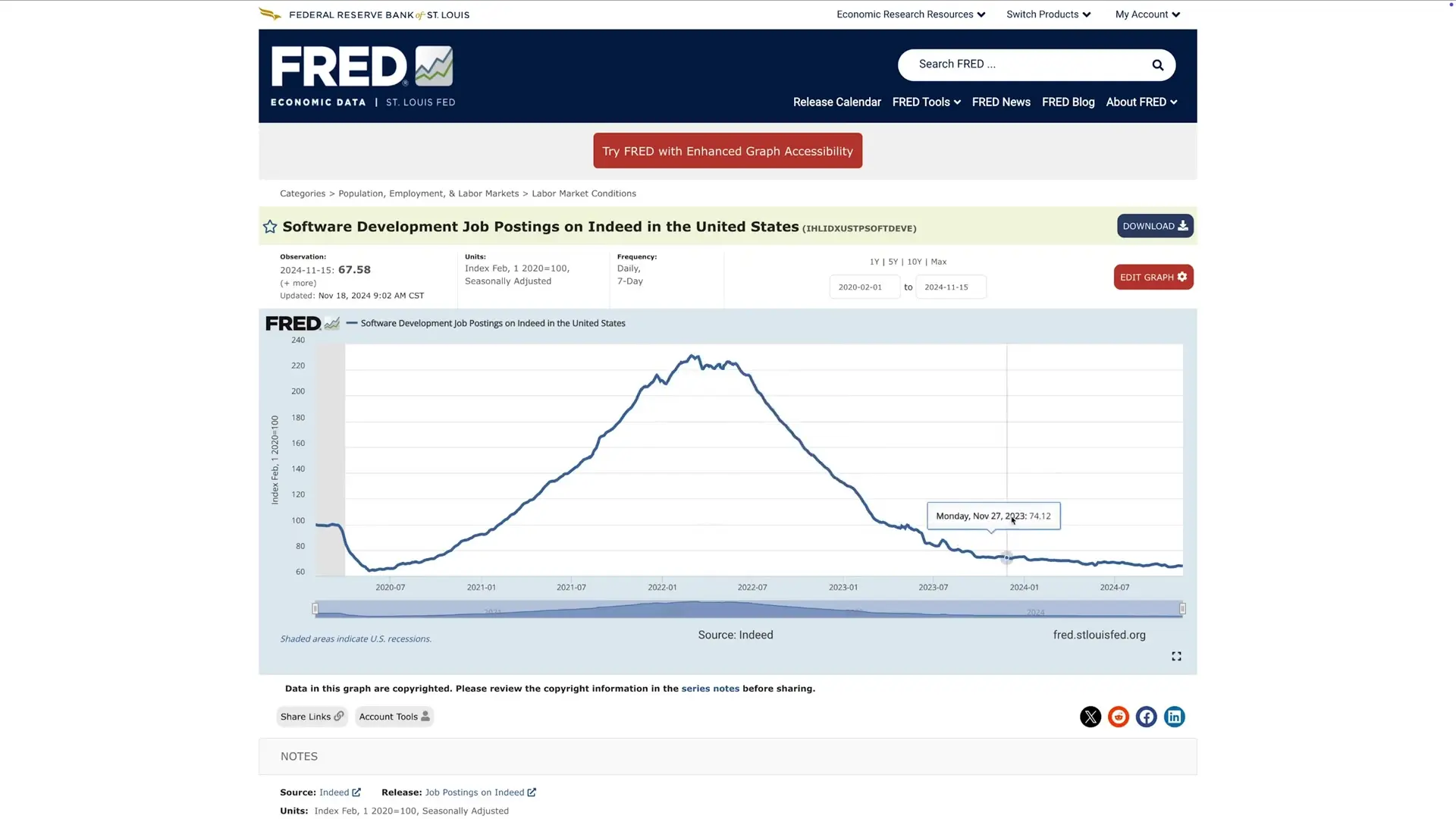The width and height of the screenshot is (1456, 819).
Task: Share on Reddit icon
Action: tap(1118, 717)
